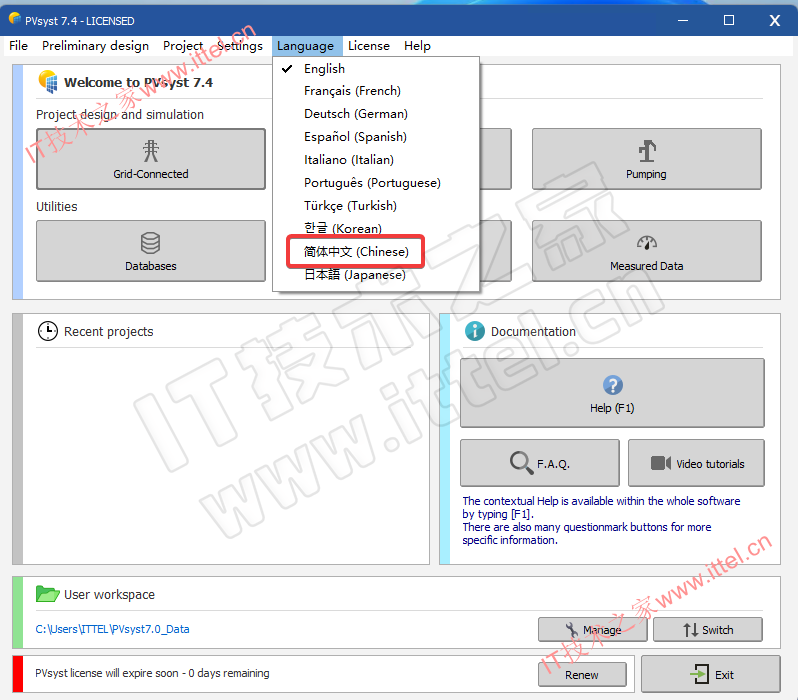Click the User workspace heading
Viewport: 798px width, 700px height.
tap(109, 595)
